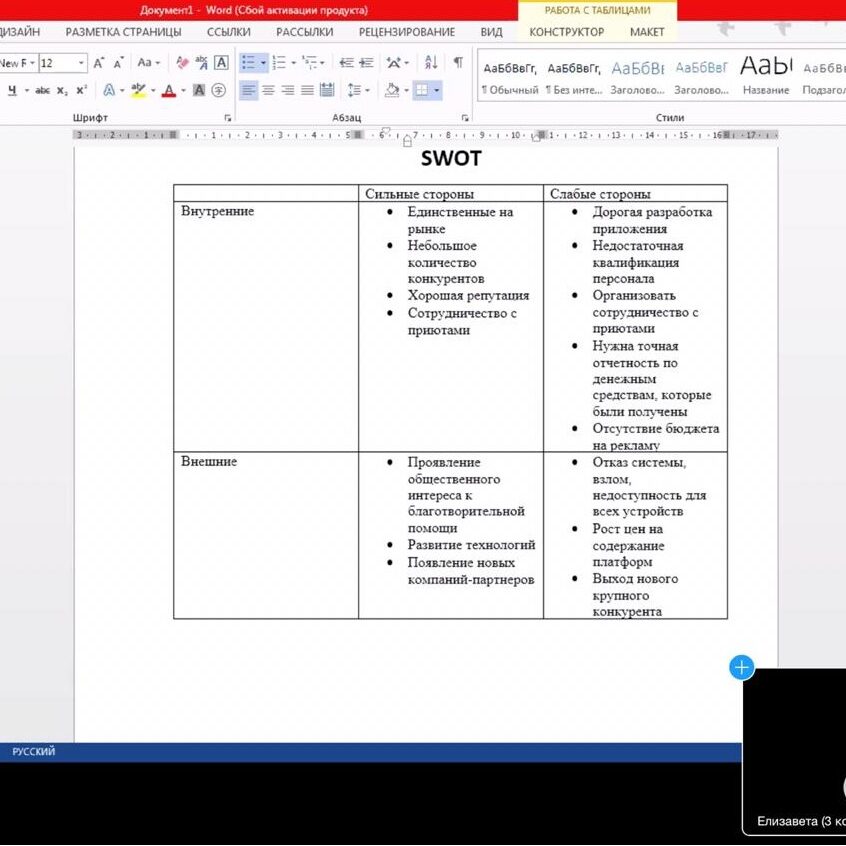The height and width of the screenshot is (846, 846).
Task: Apply the Название style
Action: 766,75
